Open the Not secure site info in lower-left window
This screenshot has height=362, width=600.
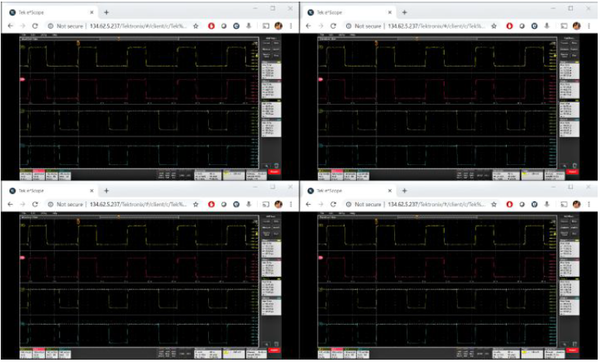pos(65,204)
